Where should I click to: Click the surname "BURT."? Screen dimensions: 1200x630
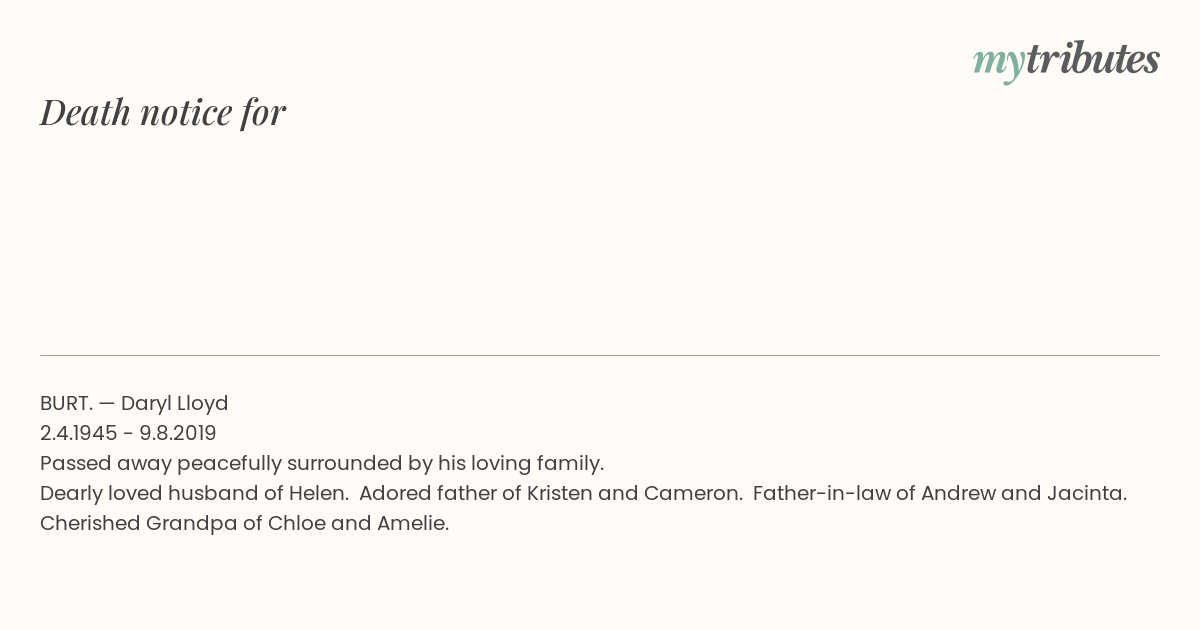coord(66,403)
